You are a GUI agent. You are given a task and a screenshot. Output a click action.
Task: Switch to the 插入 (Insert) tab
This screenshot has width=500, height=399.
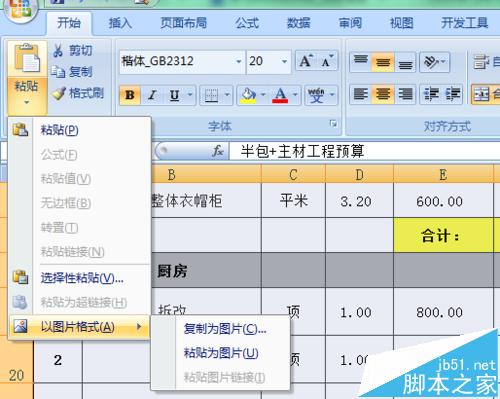[120, 23]
